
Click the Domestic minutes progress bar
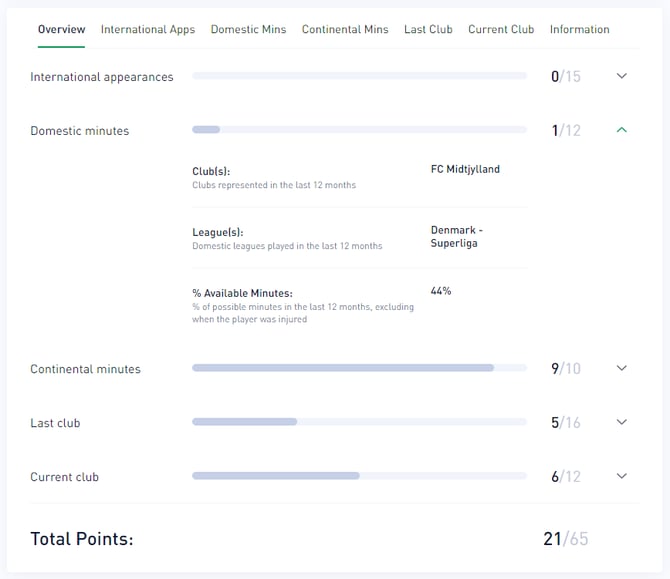(x=359, y=130)
